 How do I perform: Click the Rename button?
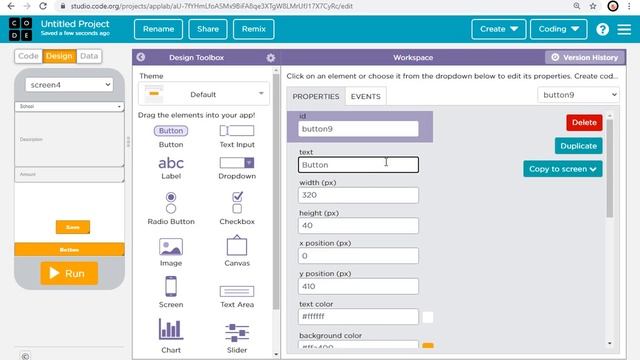(158, 29)
